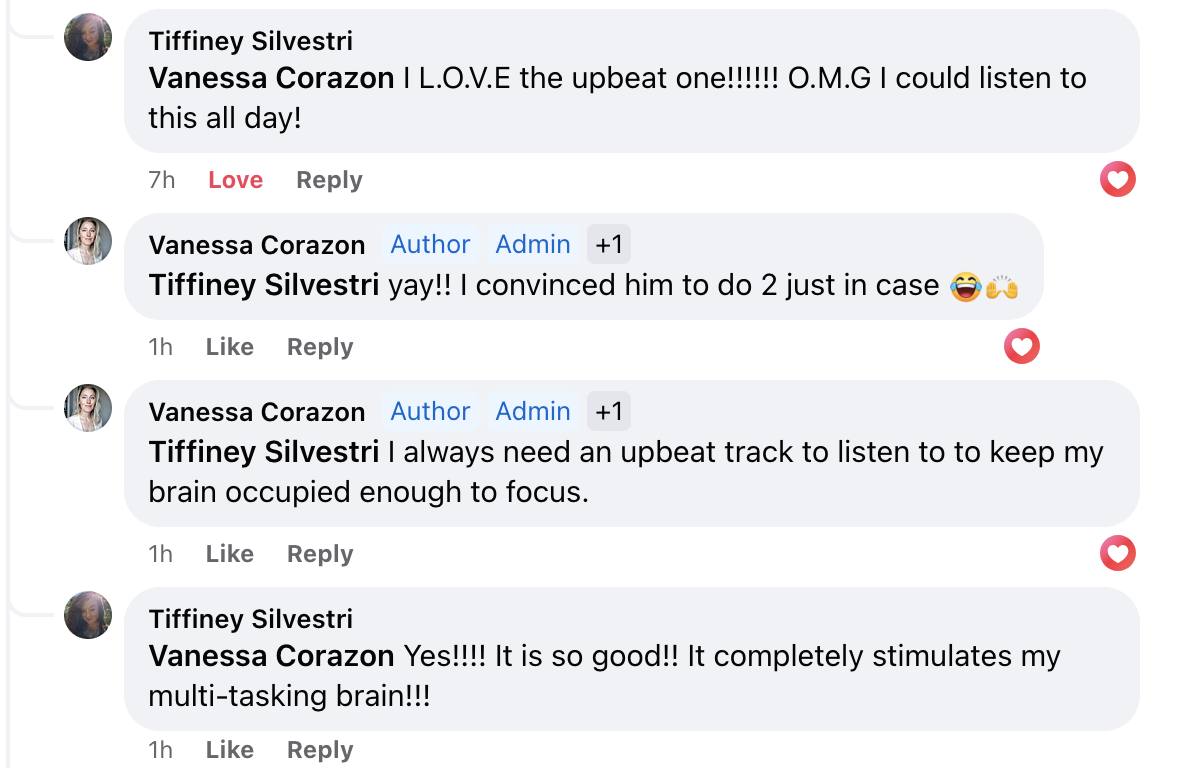The height and width of the screenshot is (768, 1194).
Task: Click the heart reaction on the 'upbeat track' comment
Action: point(1117,553)
